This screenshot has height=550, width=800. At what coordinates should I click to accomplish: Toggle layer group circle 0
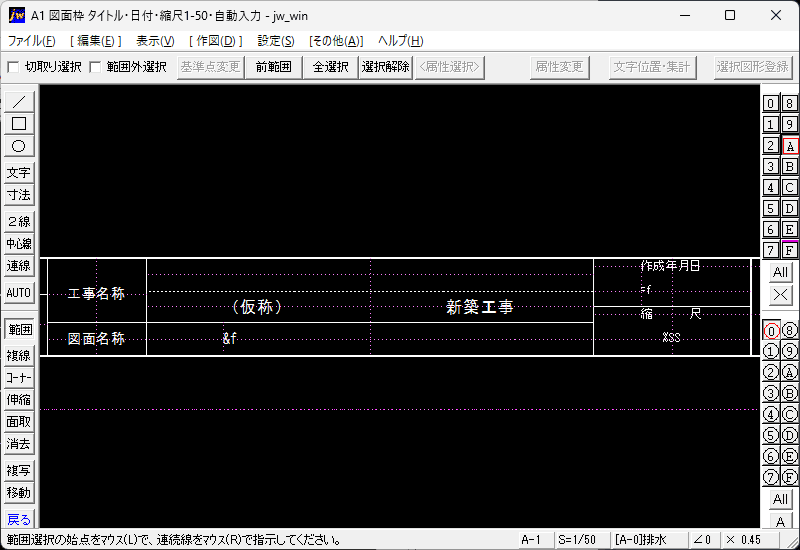pyautogui.click(x=771, y=331)
